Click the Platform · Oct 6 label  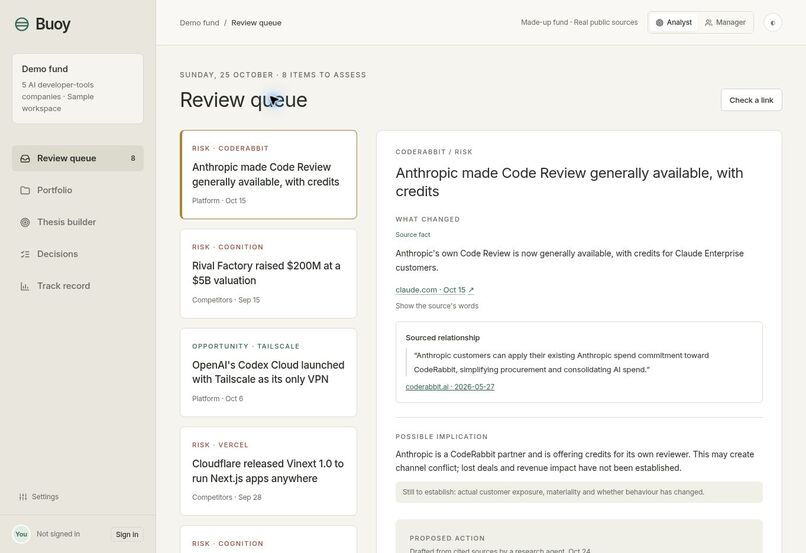coord(217,399)
